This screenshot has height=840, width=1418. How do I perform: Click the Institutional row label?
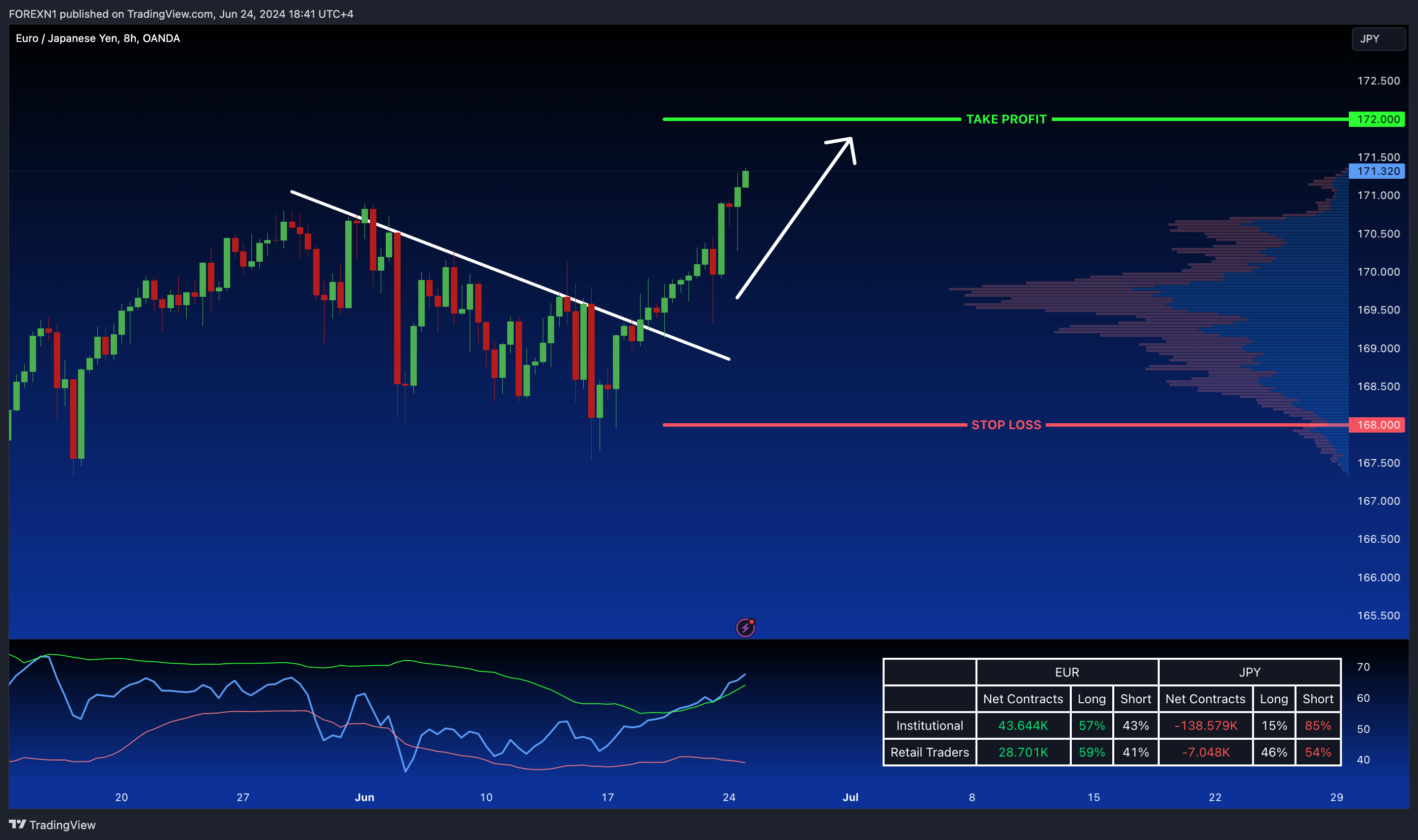pyautogui.click(x=930, y=725)
